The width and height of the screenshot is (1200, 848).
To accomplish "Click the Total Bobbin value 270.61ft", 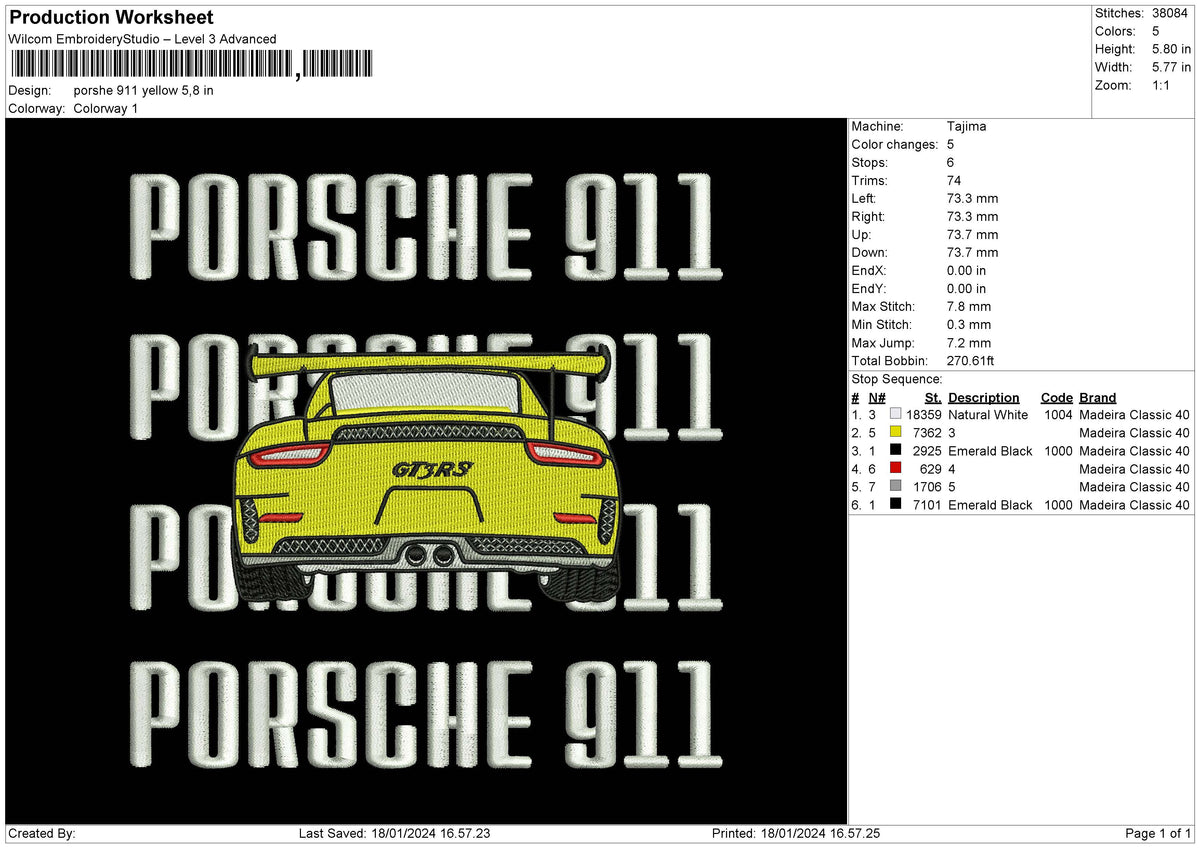I will (970, 361).
